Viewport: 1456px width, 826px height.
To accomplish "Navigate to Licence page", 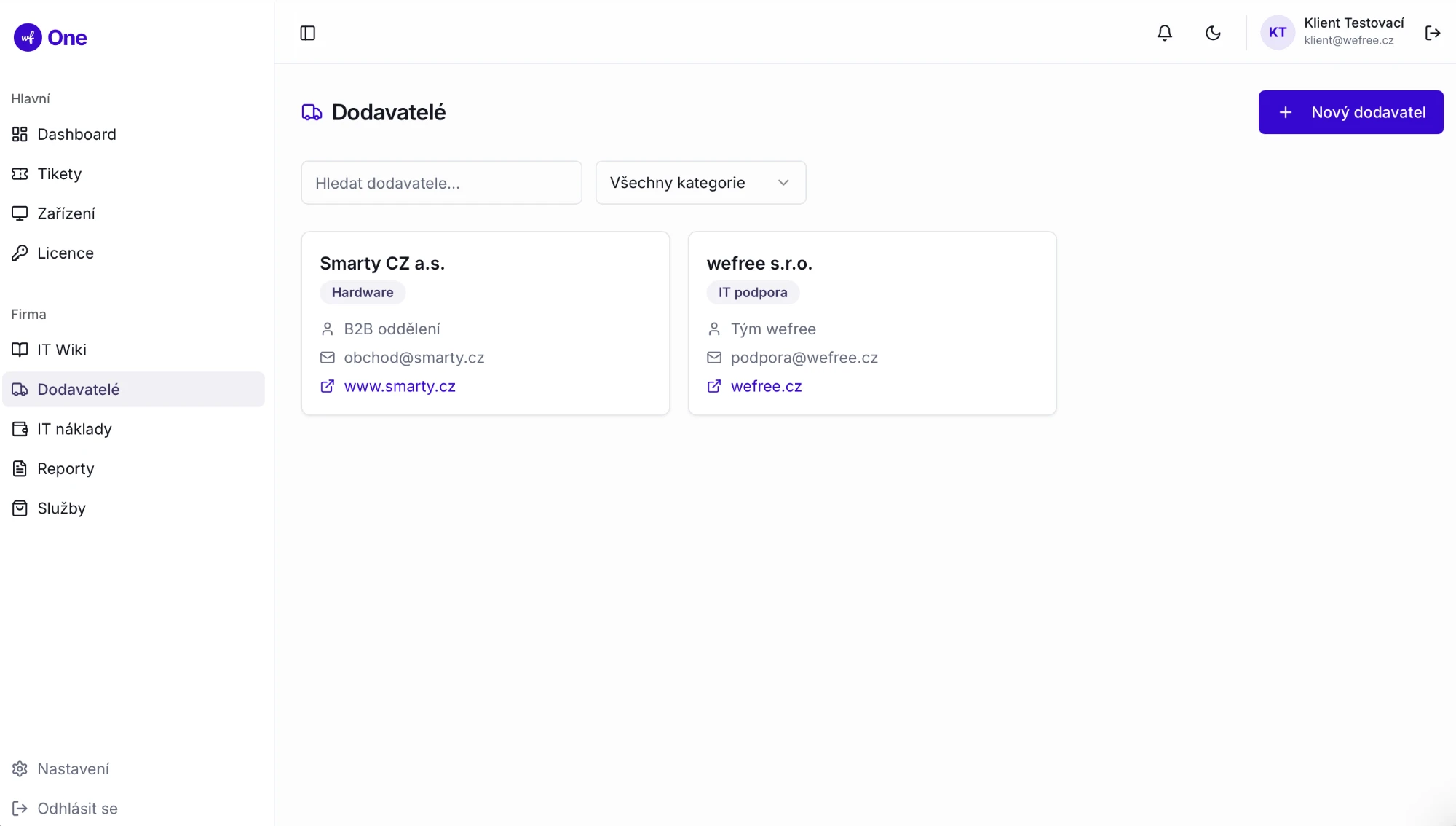I will pos(134,253).
